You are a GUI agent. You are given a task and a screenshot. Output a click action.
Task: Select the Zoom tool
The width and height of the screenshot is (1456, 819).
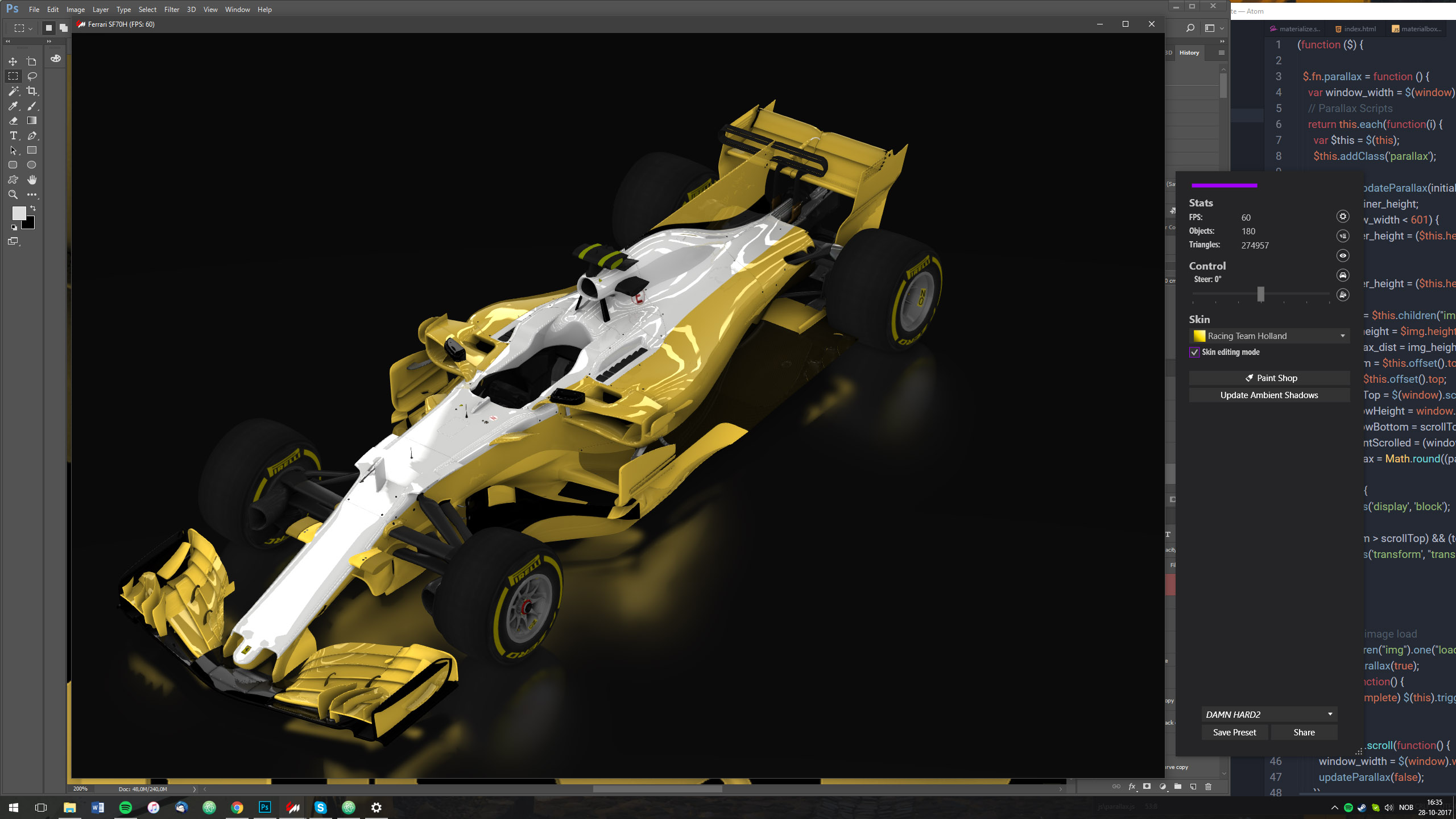pos(13,195)
